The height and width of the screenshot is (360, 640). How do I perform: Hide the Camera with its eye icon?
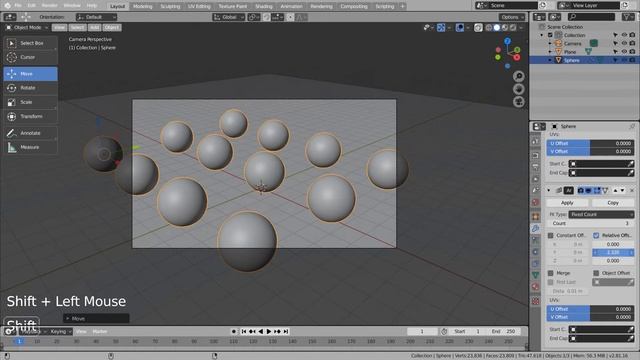coord(624,43)
